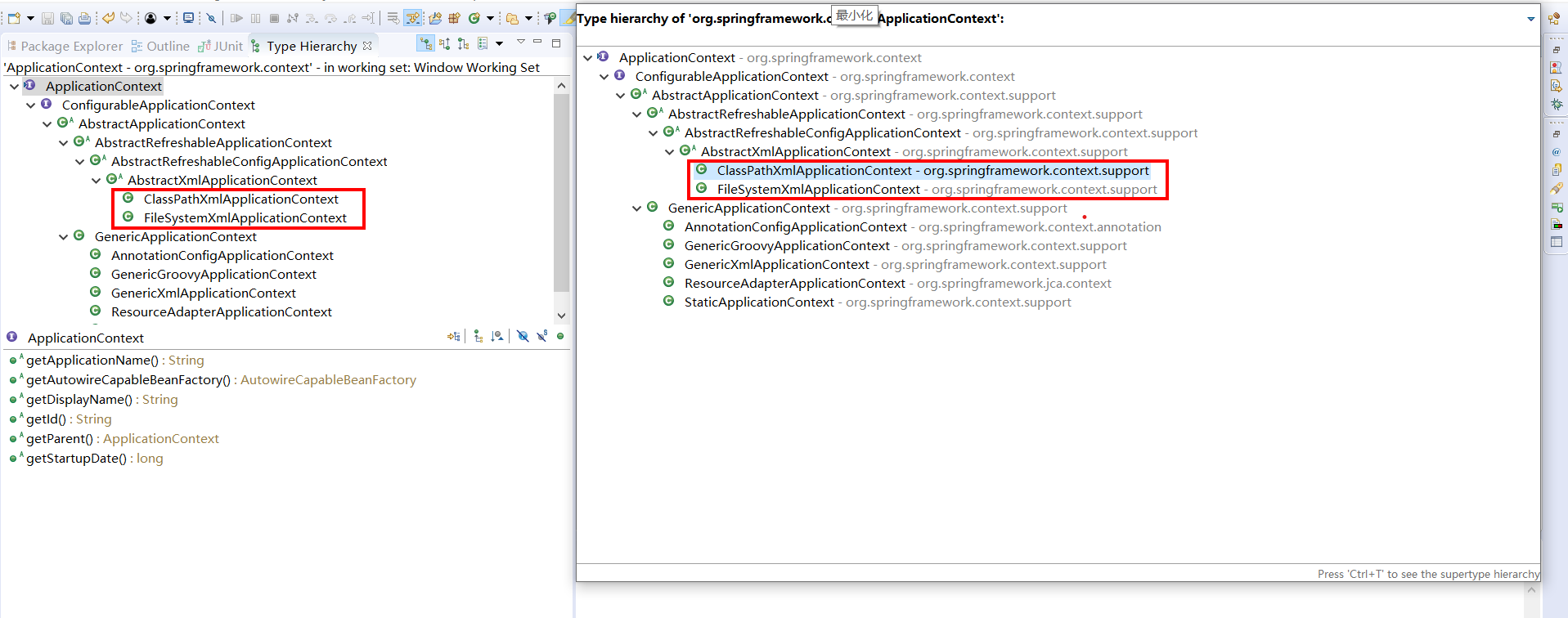Click the New wizard icon in toolbar
1568x618 pixels.
point(14,18)
